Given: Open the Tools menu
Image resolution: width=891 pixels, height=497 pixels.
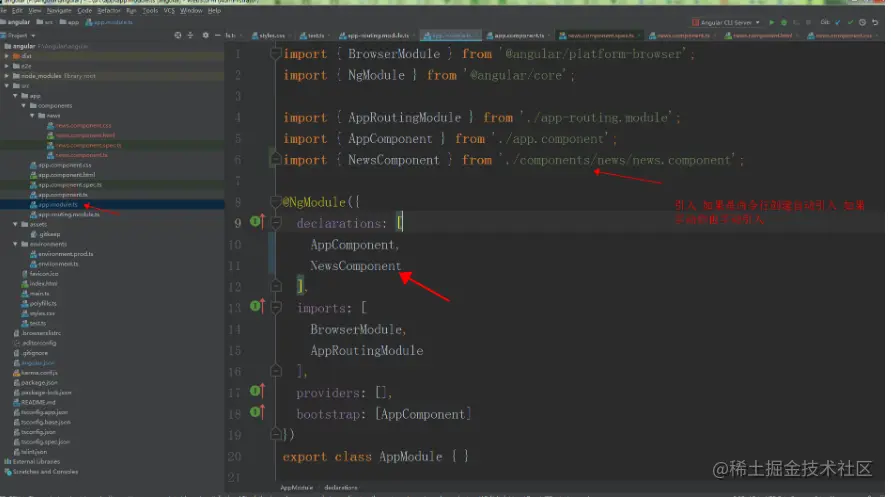Looking at the screenshot, I should tap(150, 10).
